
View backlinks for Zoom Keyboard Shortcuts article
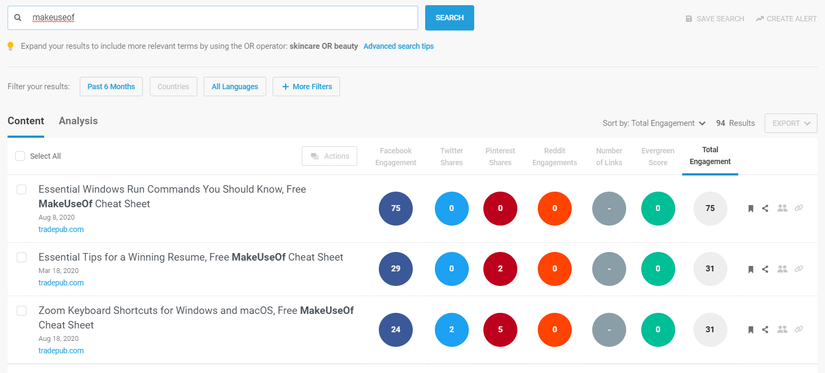[x=799, y=330]
